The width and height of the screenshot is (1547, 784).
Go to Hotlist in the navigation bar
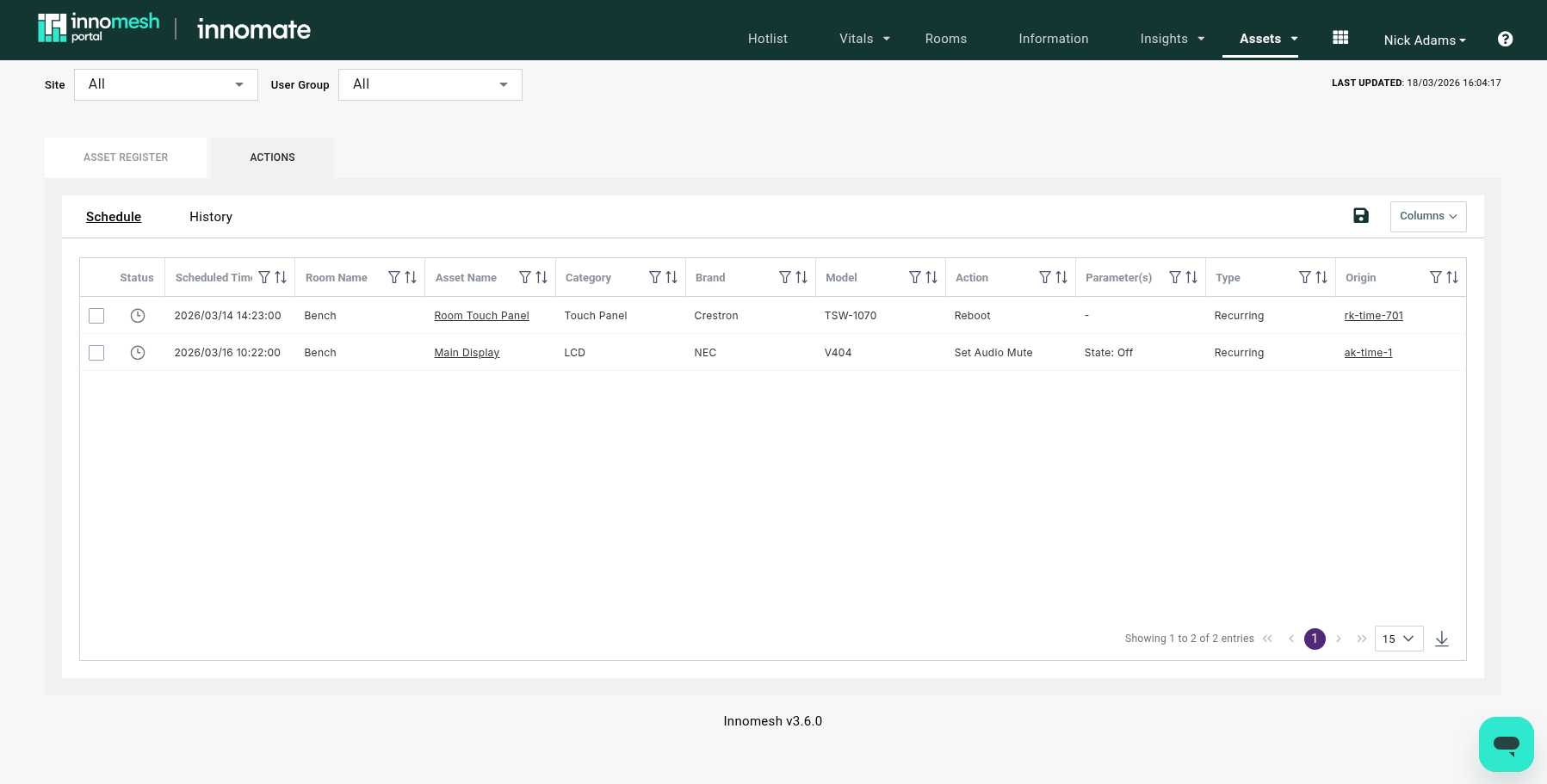point(767,39)
